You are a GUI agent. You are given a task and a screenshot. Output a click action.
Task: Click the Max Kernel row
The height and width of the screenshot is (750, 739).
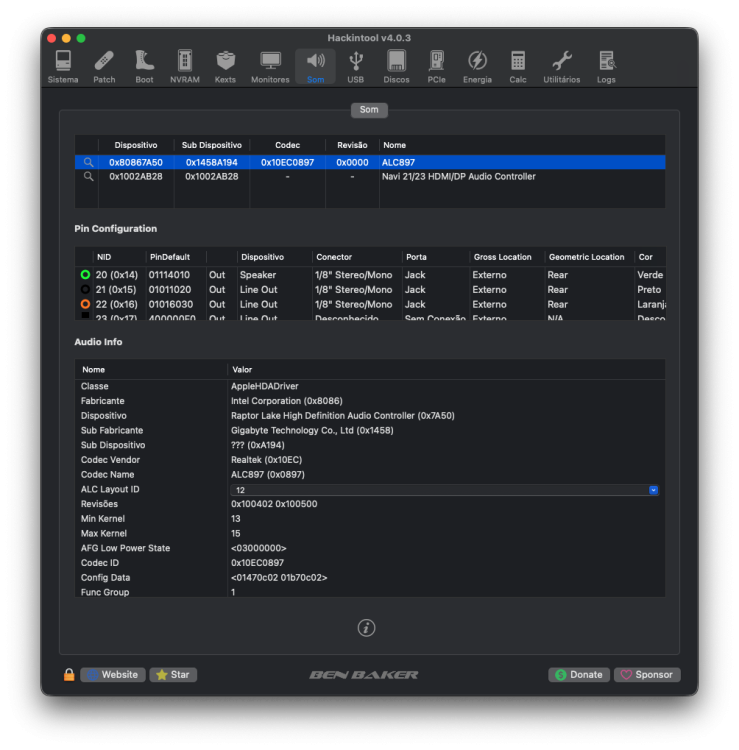pos(370,533)
